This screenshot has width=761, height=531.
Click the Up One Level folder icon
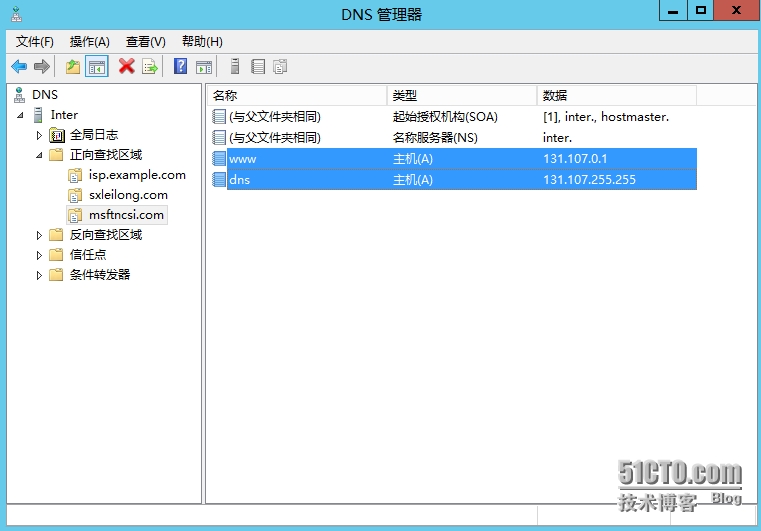point(73,66)
